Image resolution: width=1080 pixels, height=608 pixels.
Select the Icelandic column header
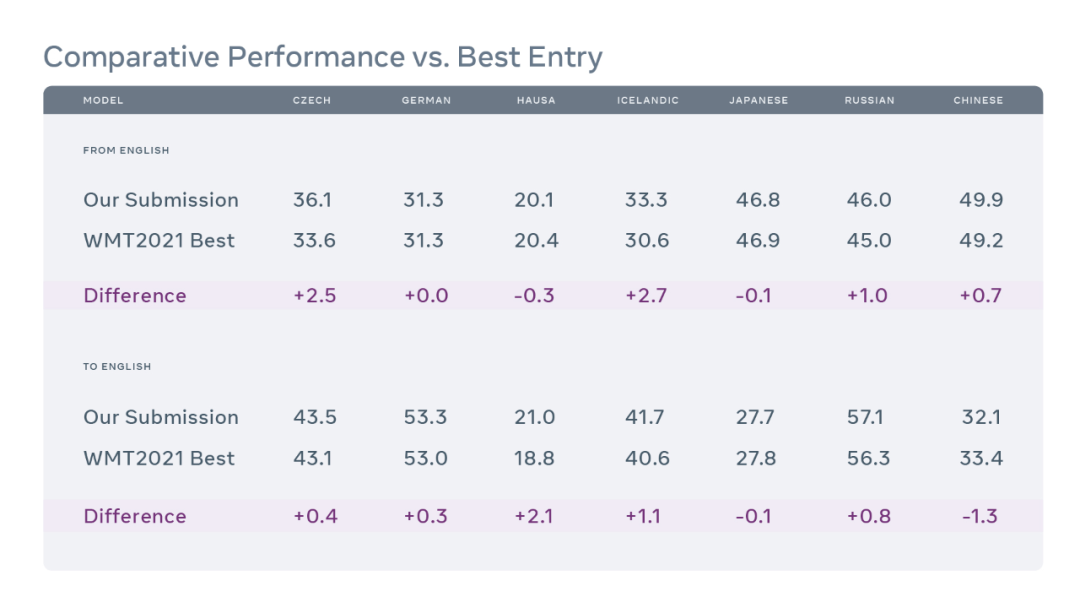coord(648,101)
